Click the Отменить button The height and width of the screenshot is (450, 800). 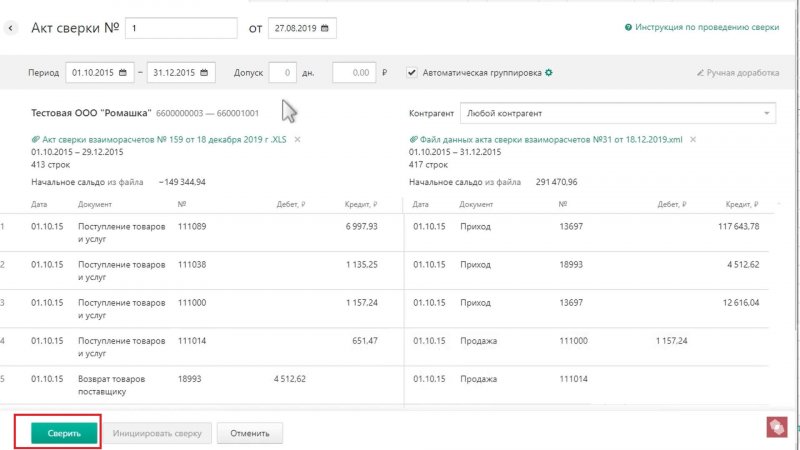[251, 433]
